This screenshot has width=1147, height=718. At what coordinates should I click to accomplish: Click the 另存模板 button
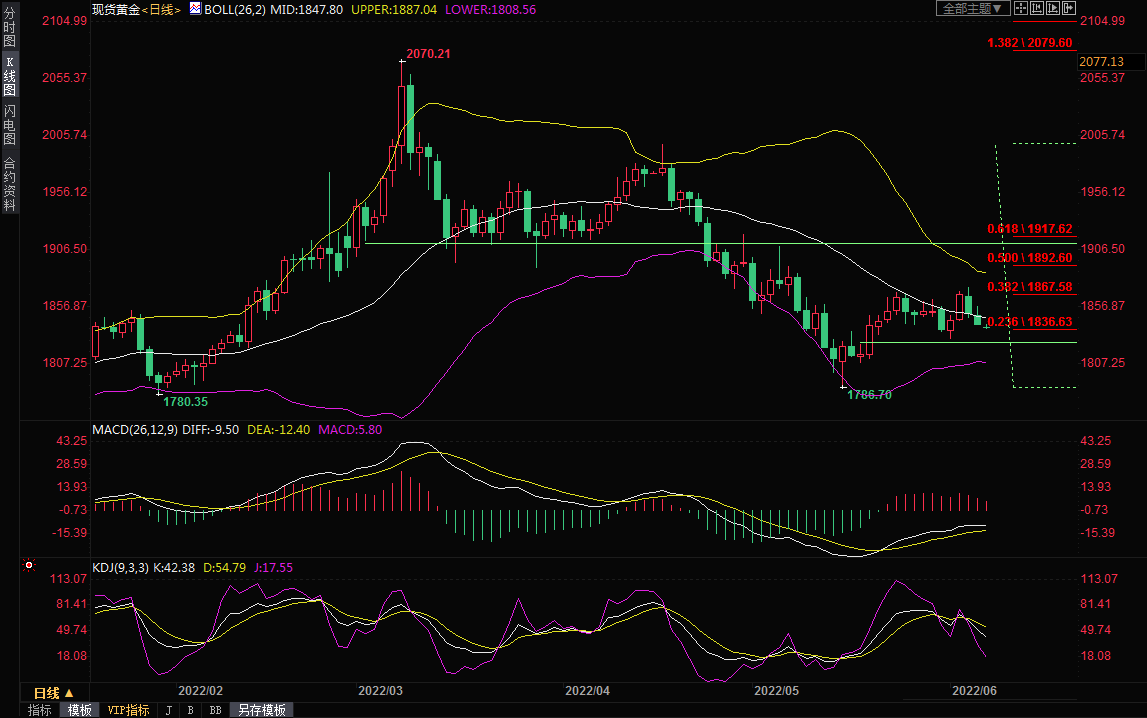click(x=262, y=710)
